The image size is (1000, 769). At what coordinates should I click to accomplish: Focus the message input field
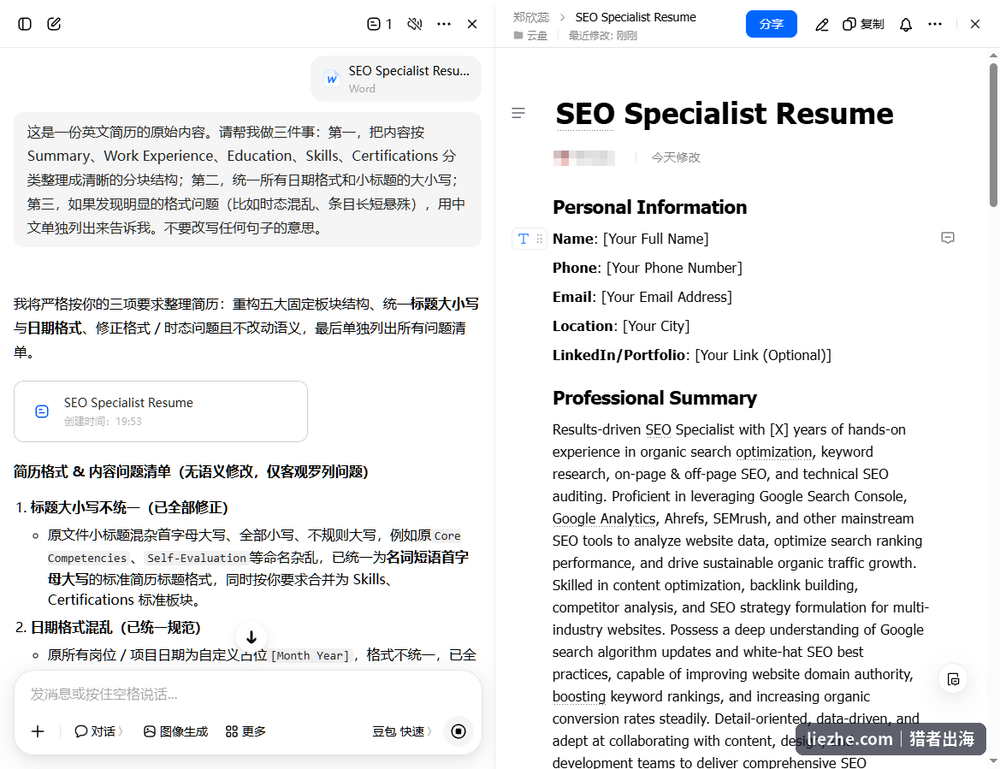point(247,694)
